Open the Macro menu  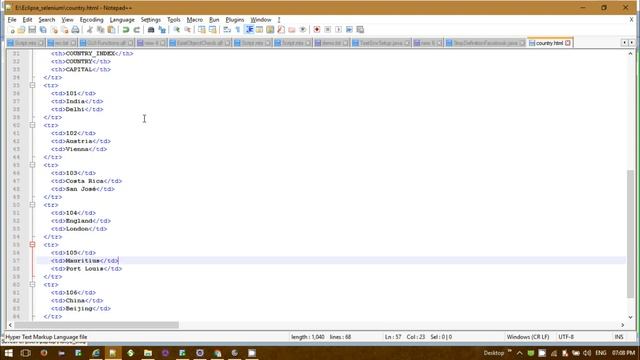[x=195, y=20]
